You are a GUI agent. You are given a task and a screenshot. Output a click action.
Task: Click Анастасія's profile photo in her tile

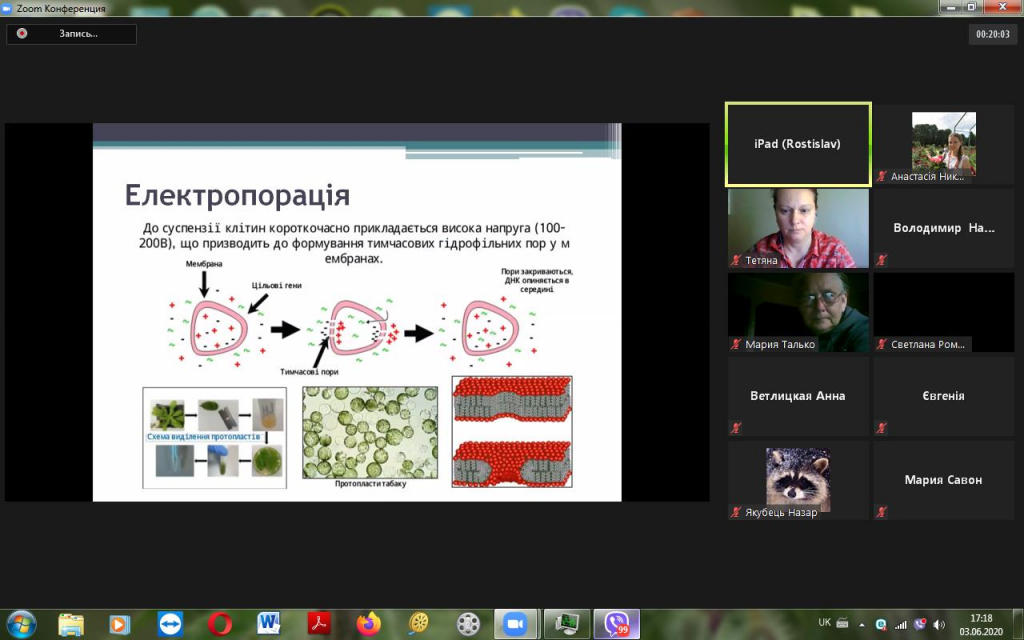coord(944,142)
